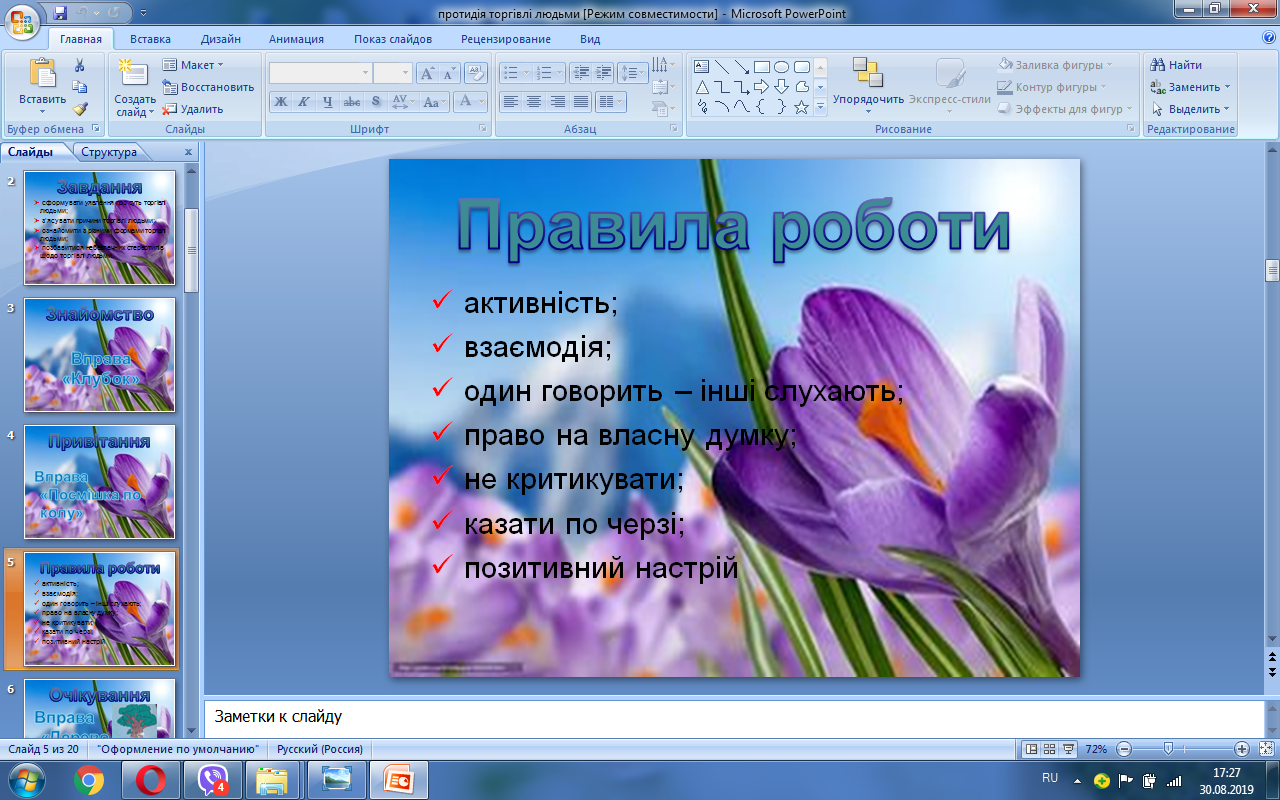The height and width of the screenshot is (800, 1280).
Task: Center-align the paragraph text
Action: tap(534, 102)
